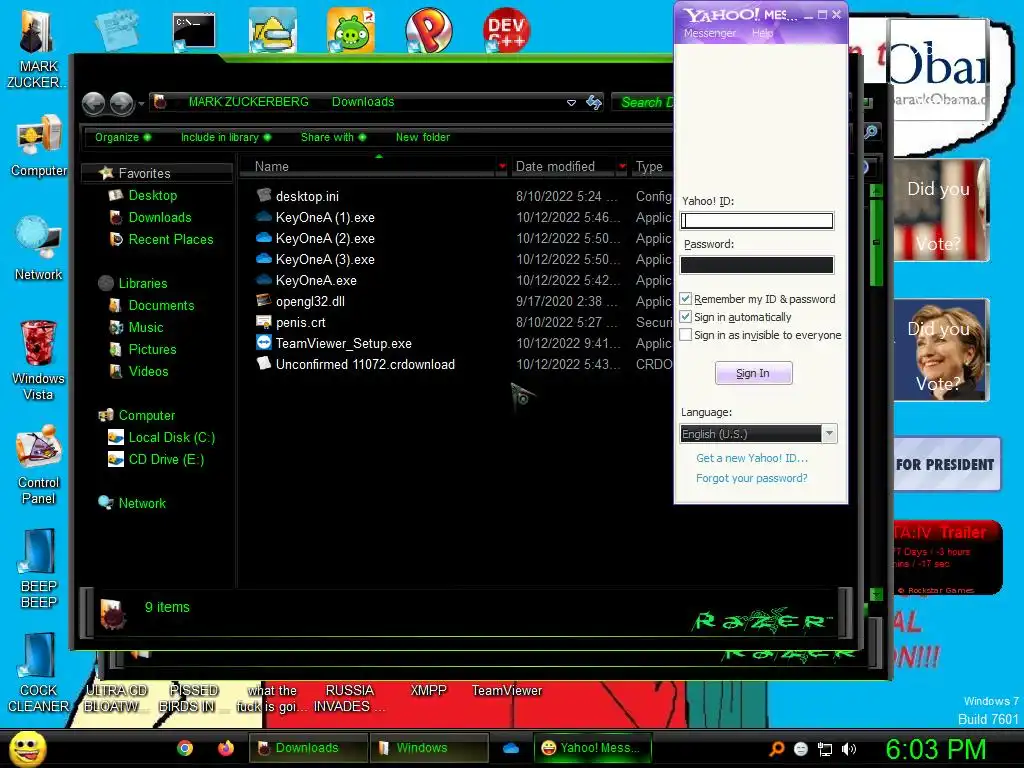Click the MARK ZUCKERBERG breadcrumb
The image size is (1024, 768).
(248, 102)
